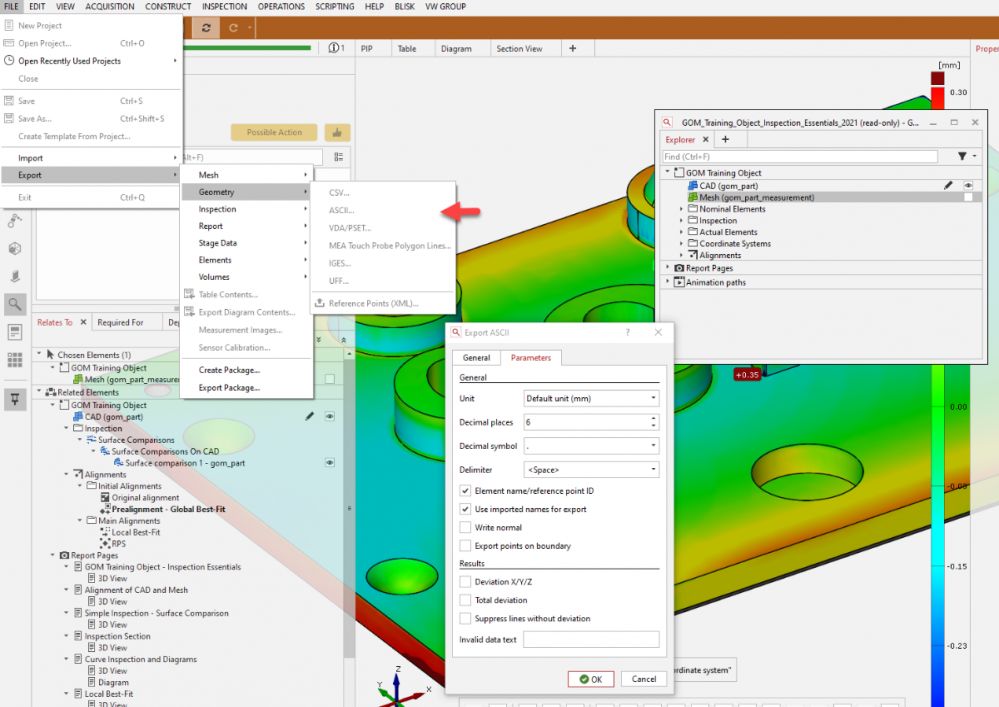The image size is (999, 707).
Task: Open the Unit dropdown showing Default unit (mm)
Action: point(591,398)
